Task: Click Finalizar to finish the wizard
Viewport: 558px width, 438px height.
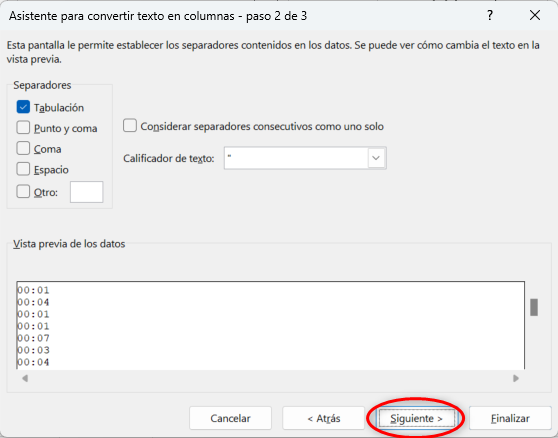Action: click(510, 418)
